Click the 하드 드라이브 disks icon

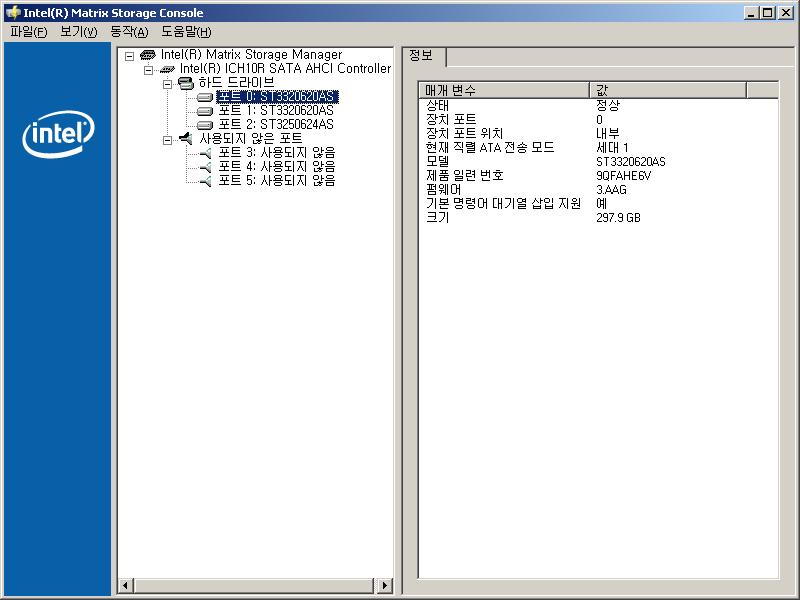[x=186, y=83]
